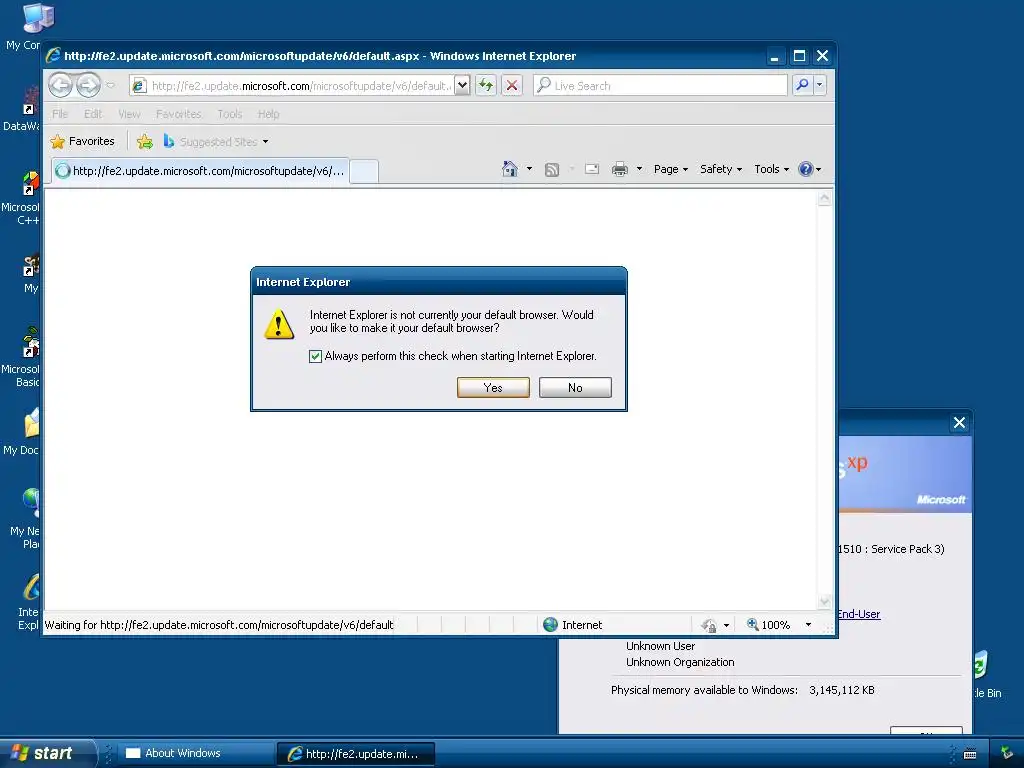Screen dimensions: 1024x768
Task: Select the IE taskbar button
Action: (x=356, y=754)
